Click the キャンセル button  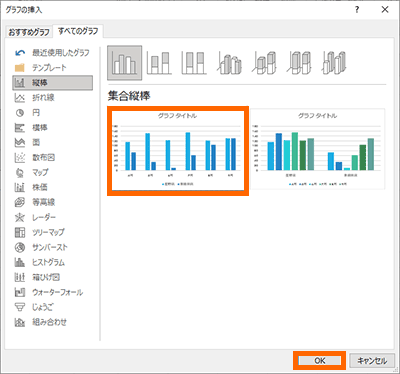372,361
